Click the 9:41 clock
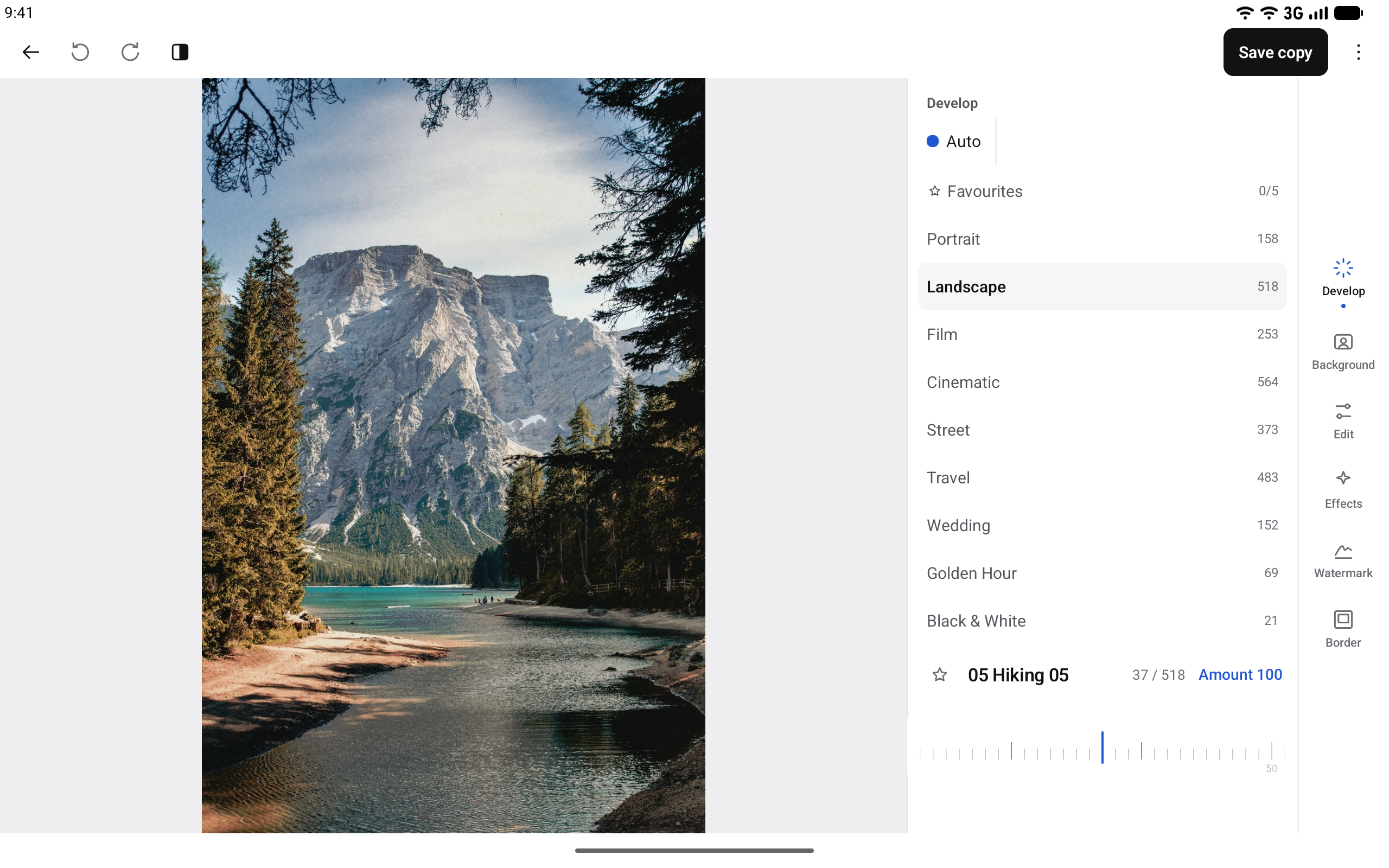 click(19, 12)
